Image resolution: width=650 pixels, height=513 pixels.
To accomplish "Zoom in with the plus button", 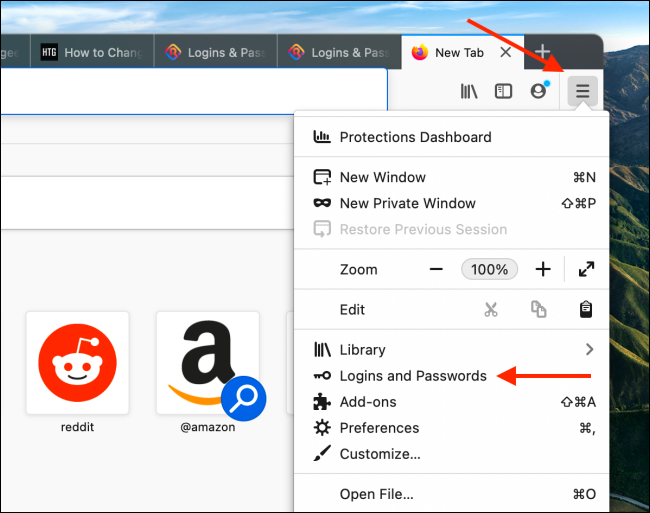I will (x=543, y=269).
